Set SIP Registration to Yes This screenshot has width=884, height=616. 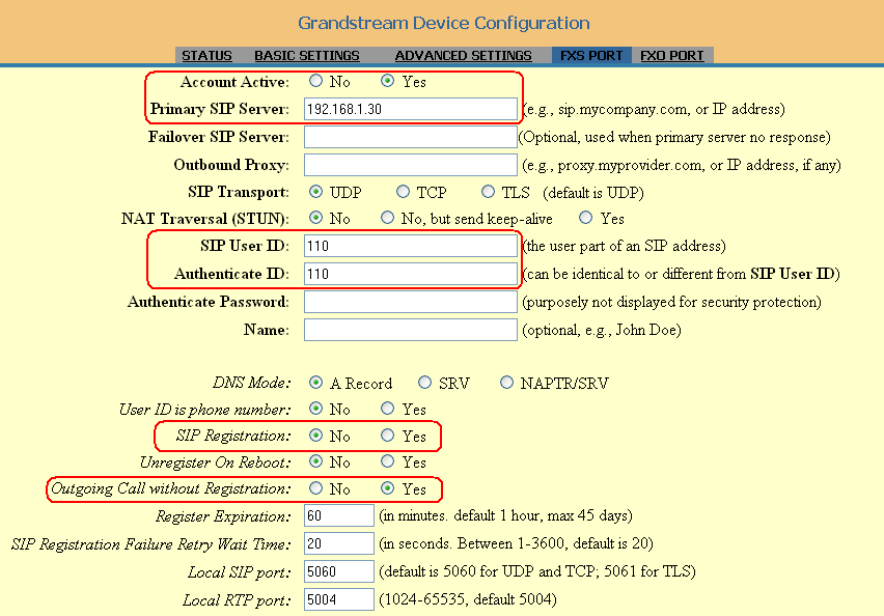pos(387,435)
